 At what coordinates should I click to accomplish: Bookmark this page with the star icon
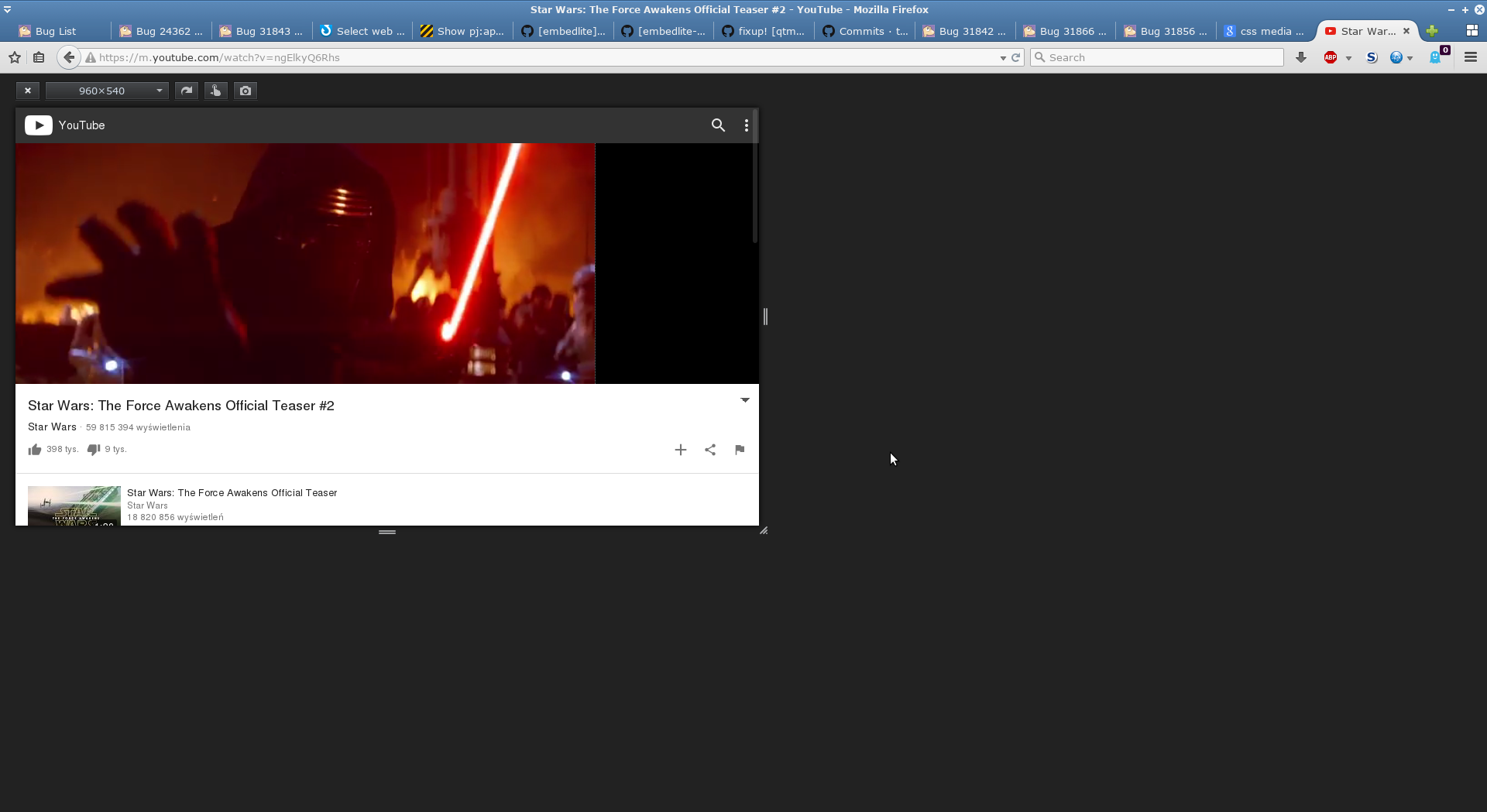click(x=15, y=57)
